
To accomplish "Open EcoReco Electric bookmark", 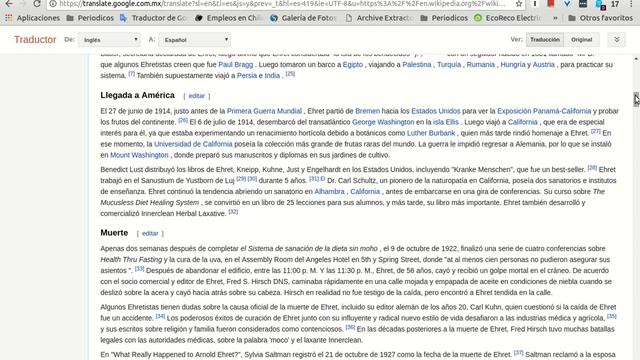I will [508, 18].
